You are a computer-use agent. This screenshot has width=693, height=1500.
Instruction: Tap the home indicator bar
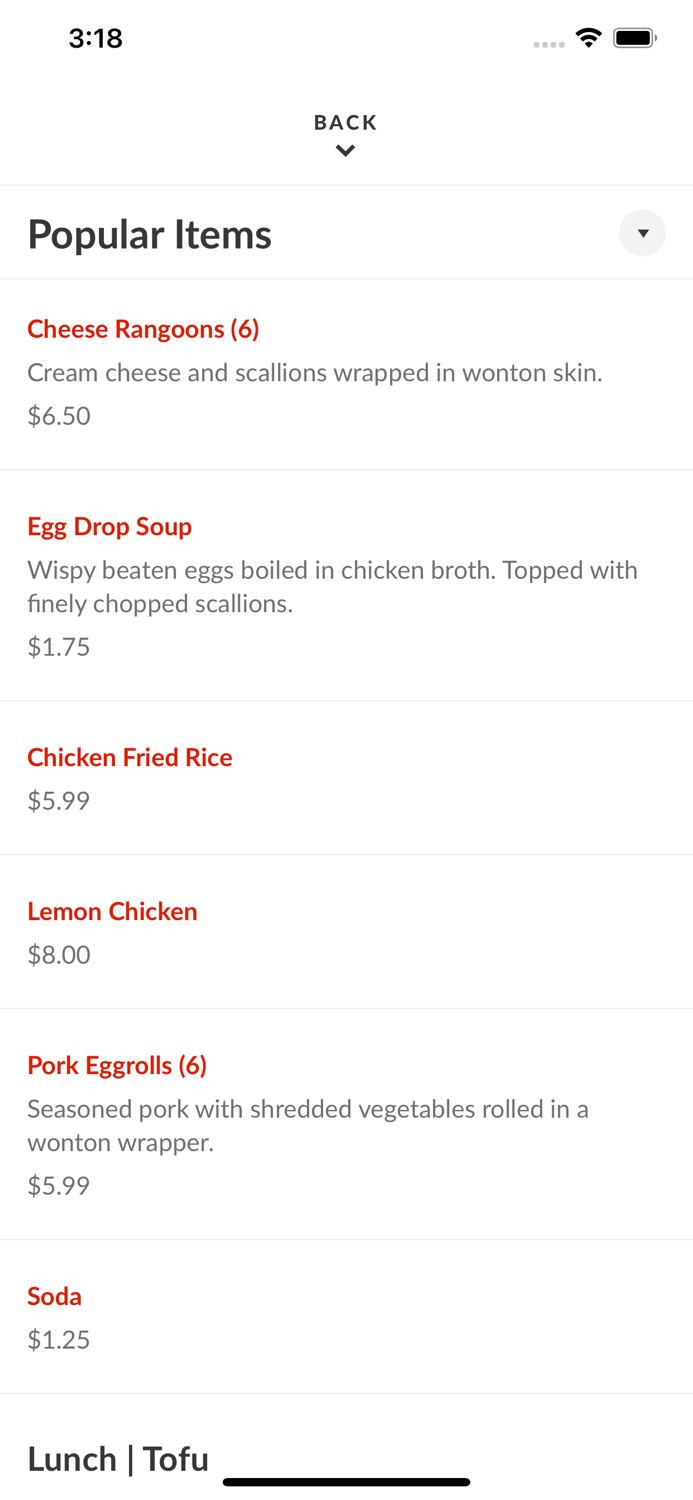point(346,1482)
